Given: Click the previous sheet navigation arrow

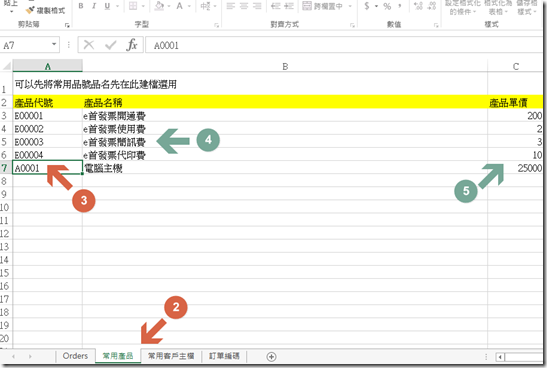Looking at the screenshot, I should (x=13, y=356).
